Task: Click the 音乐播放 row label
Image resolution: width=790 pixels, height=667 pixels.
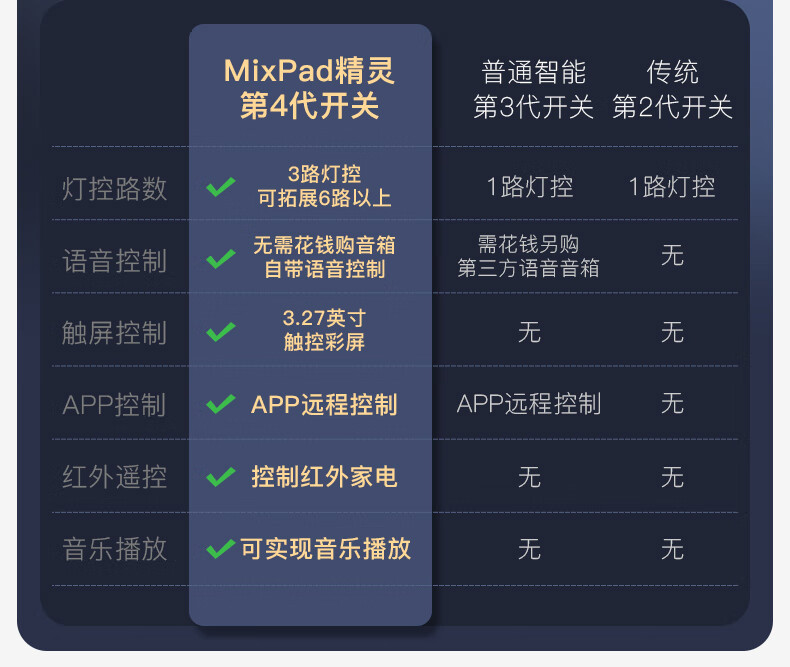Action: [x=114, y=549]
